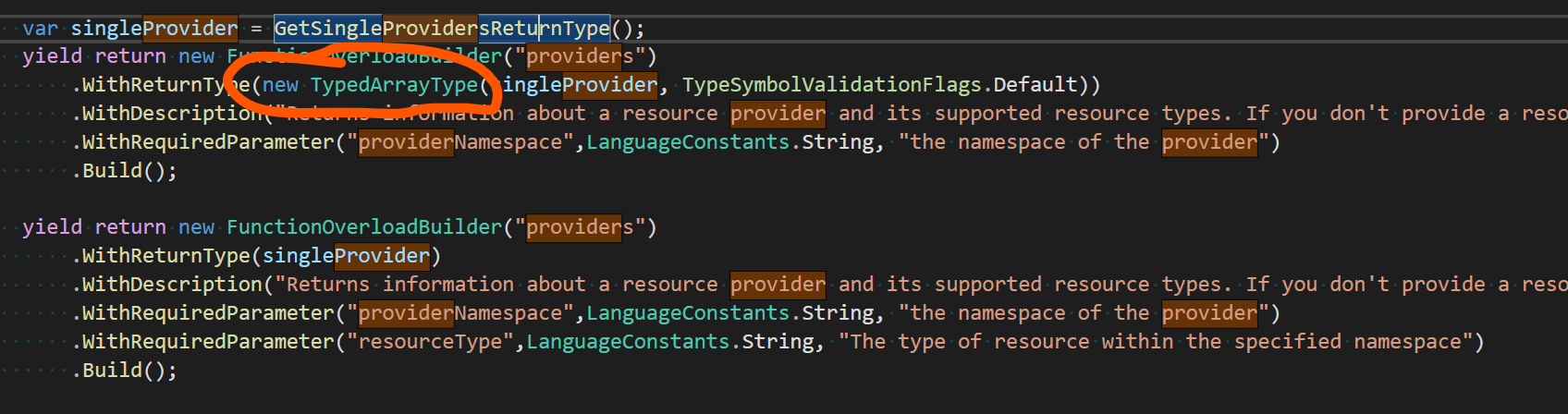Click "providers" string in second FunctionOverloadBuilder line
This screenshot has width=1568, height=414.
pos(581,227)
